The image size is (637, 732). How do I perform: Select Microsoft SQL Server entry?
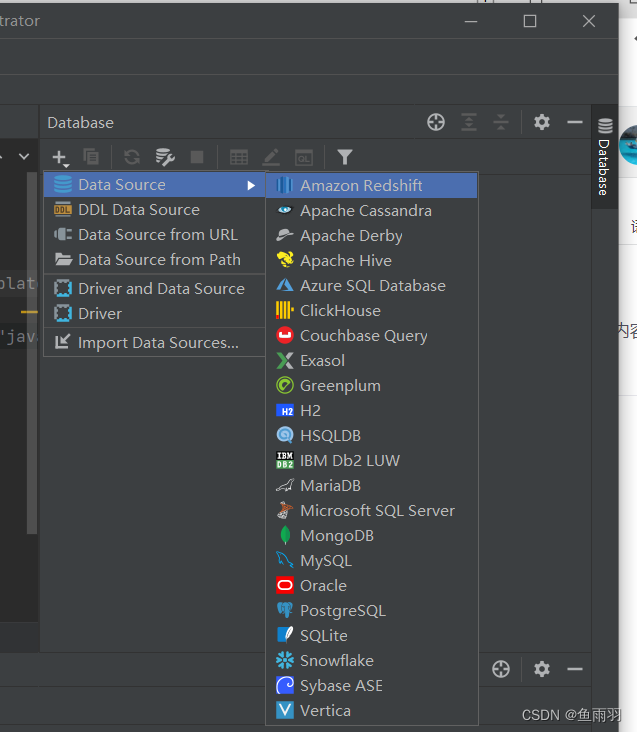[372, 511]
